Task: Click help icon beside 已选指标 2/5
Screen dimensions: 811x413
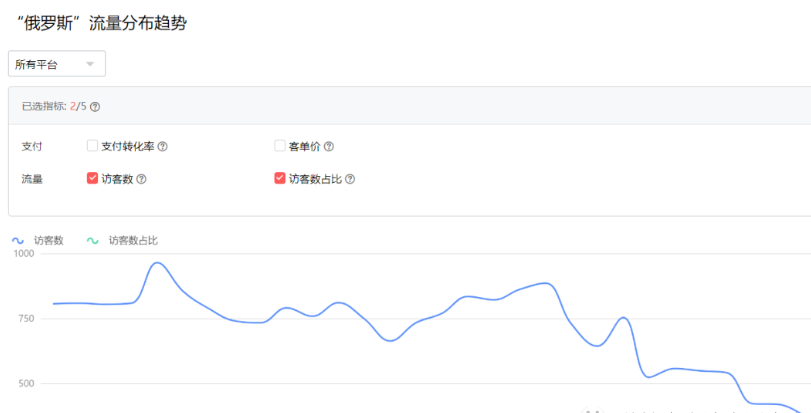Action: [95, 106]
